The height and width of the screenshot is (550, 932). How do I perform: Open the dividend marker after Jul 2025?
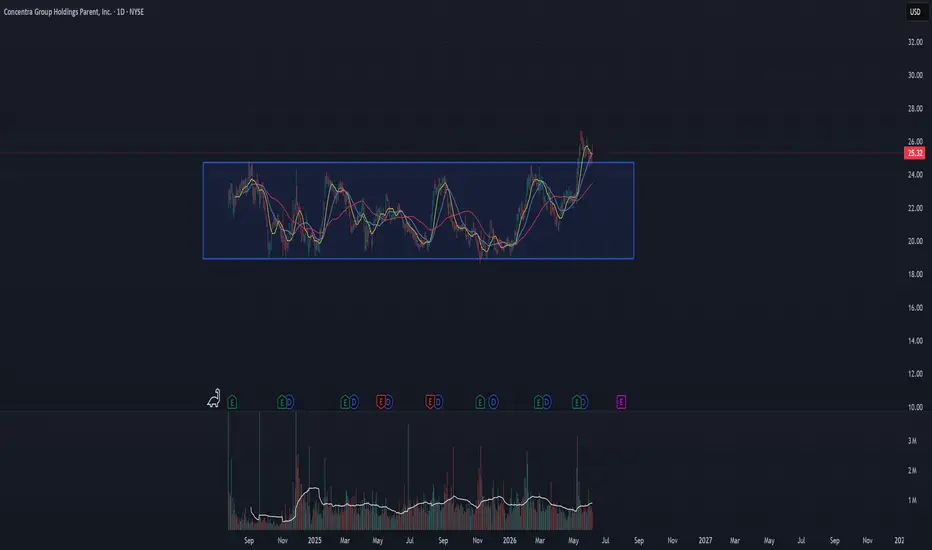(x=438, y=403)
